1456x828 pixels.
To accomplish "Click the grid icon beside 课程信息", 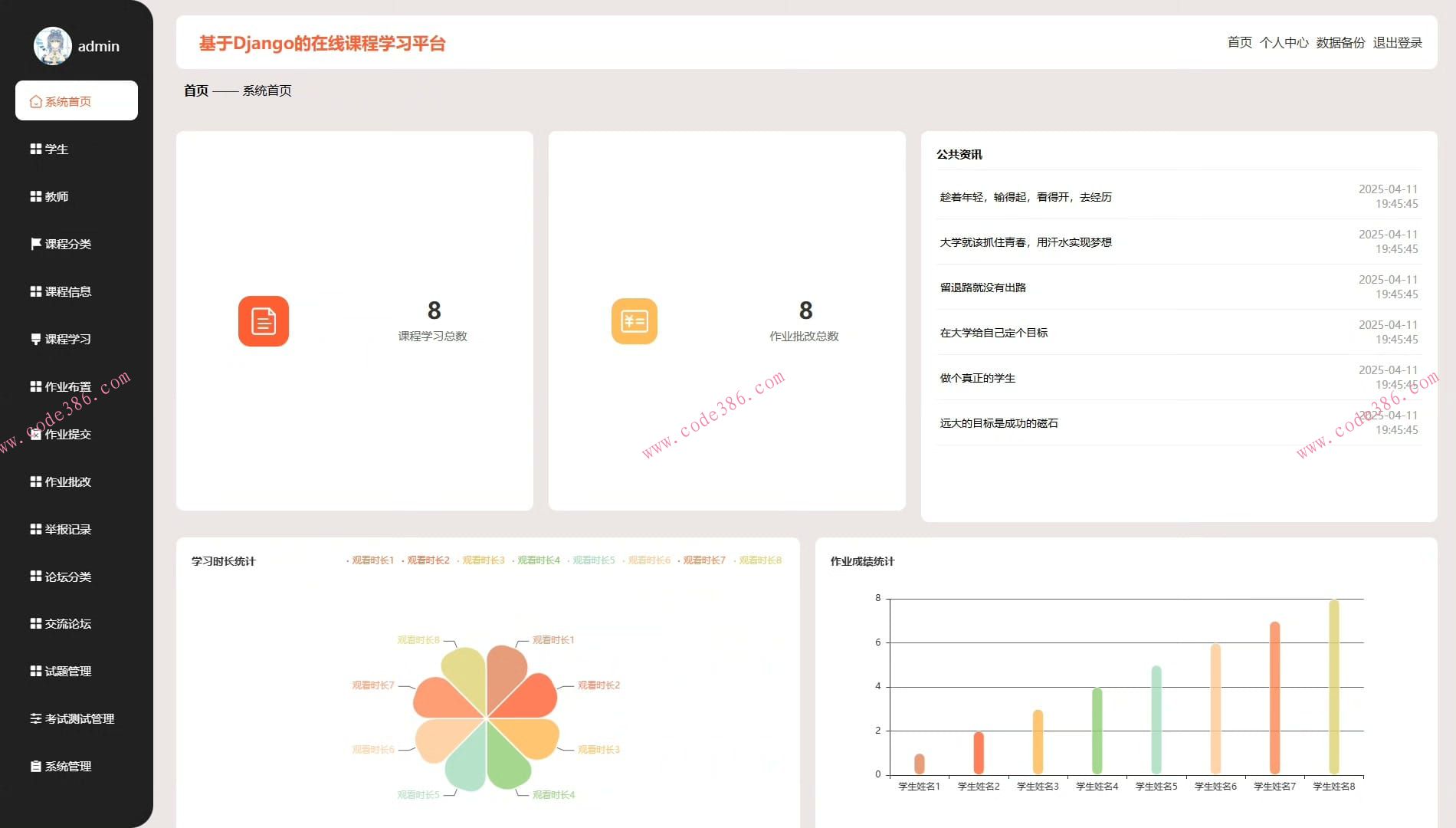I will (36, 291).
